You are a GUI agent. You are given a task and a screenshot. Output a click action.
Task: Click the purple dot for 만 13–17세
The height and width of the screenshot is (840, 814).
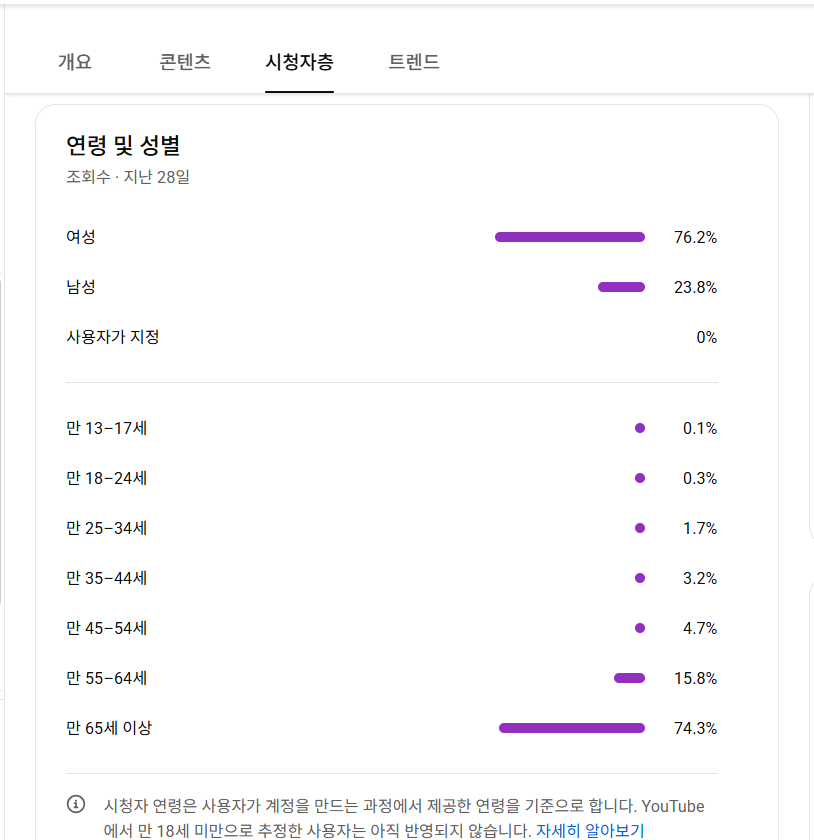click(640, 428)
